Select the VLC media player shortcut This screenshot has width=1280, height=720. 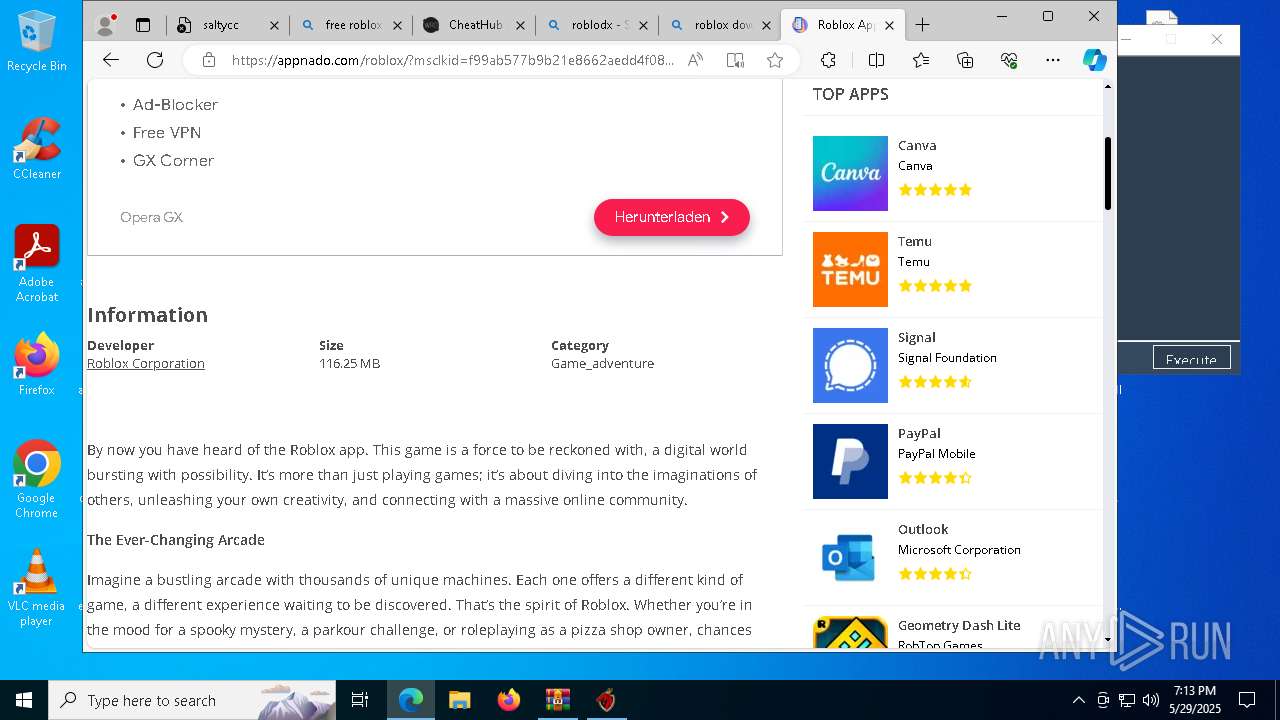37,588
